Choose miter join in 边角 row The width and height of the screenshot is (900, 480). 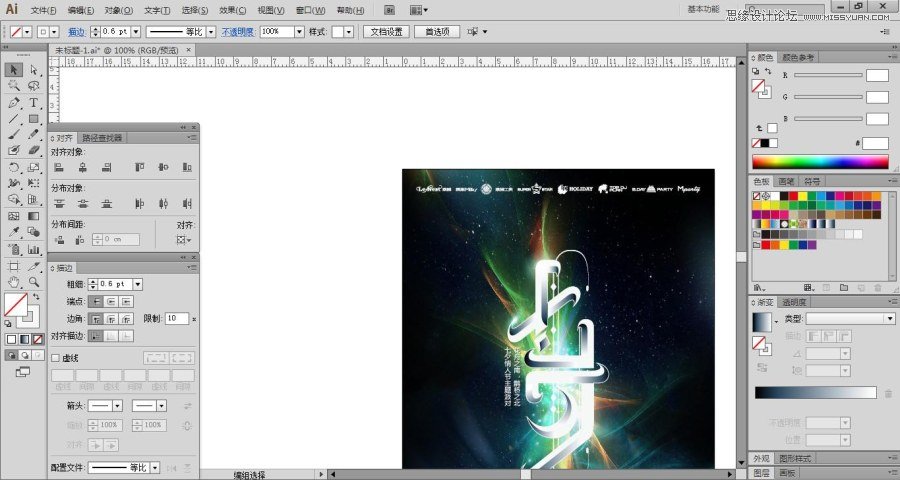[96, 319]
